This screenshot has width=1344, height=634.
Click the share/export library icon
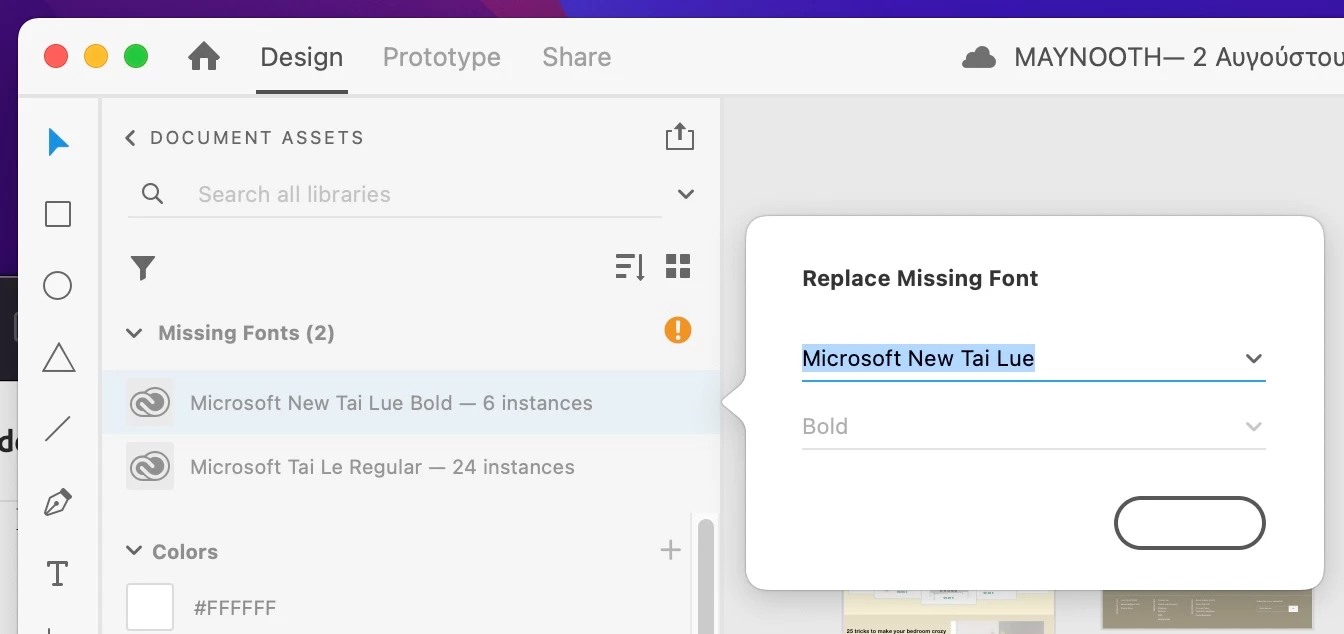[x=680, y=136]
